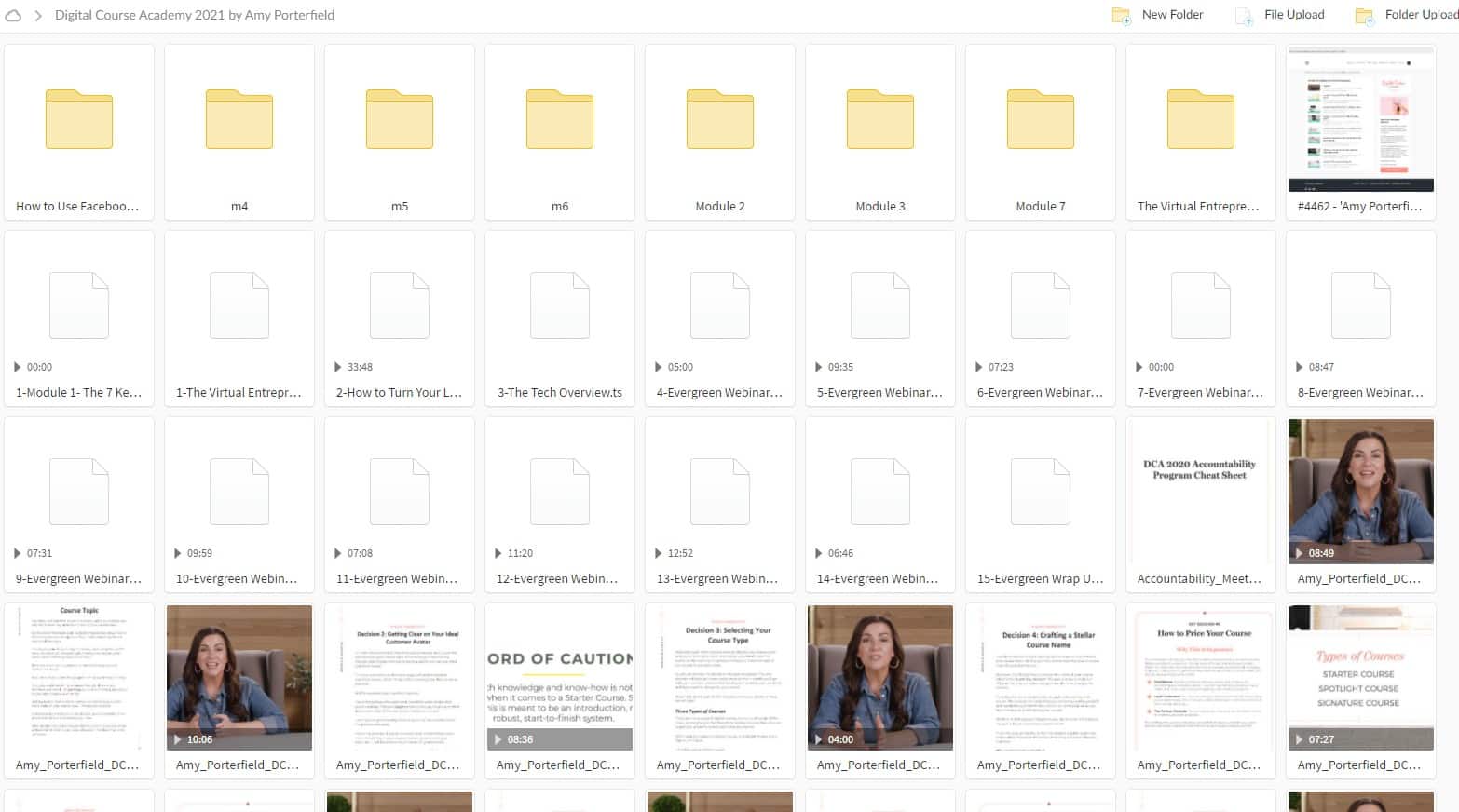Viewport: 1459px width, 812px height.
Task: Open the Course Topic document thumbnail
Action: click(79, 678)
